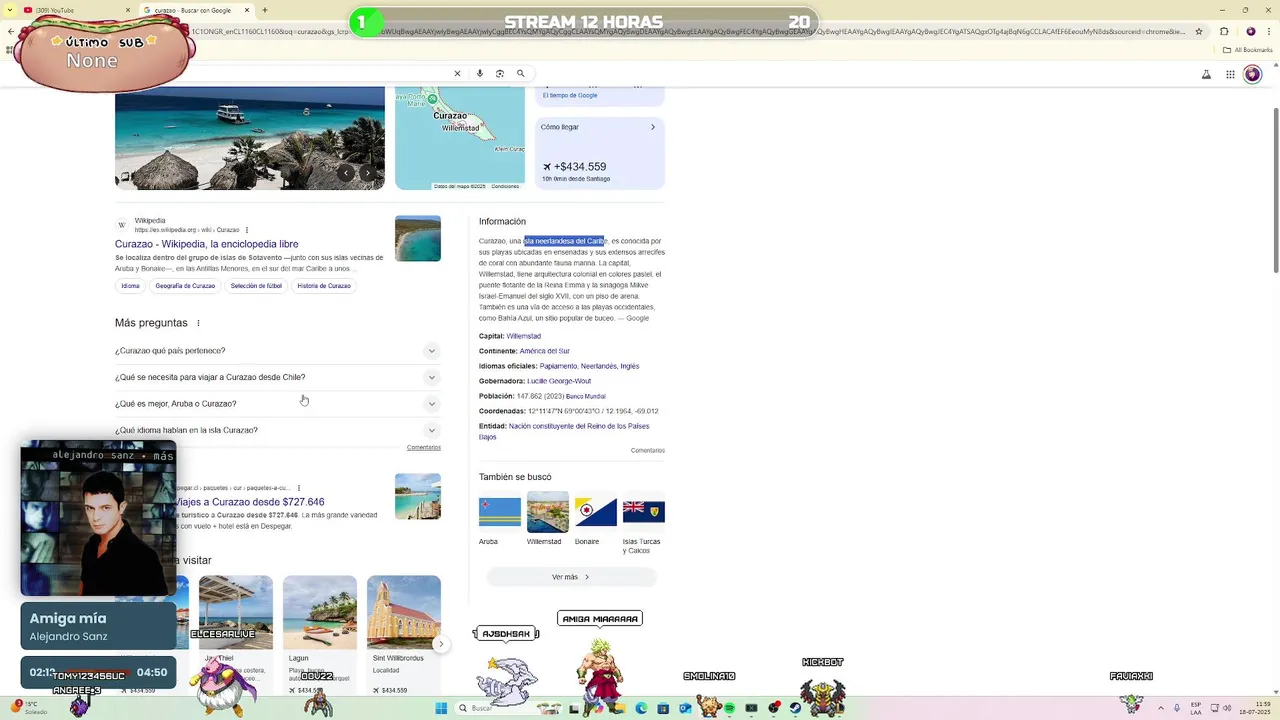This screenshot has height=720, width=1280.
Task: Open 'Viajes a Curazao desde $727.646' link
Action: pos(251,502)
